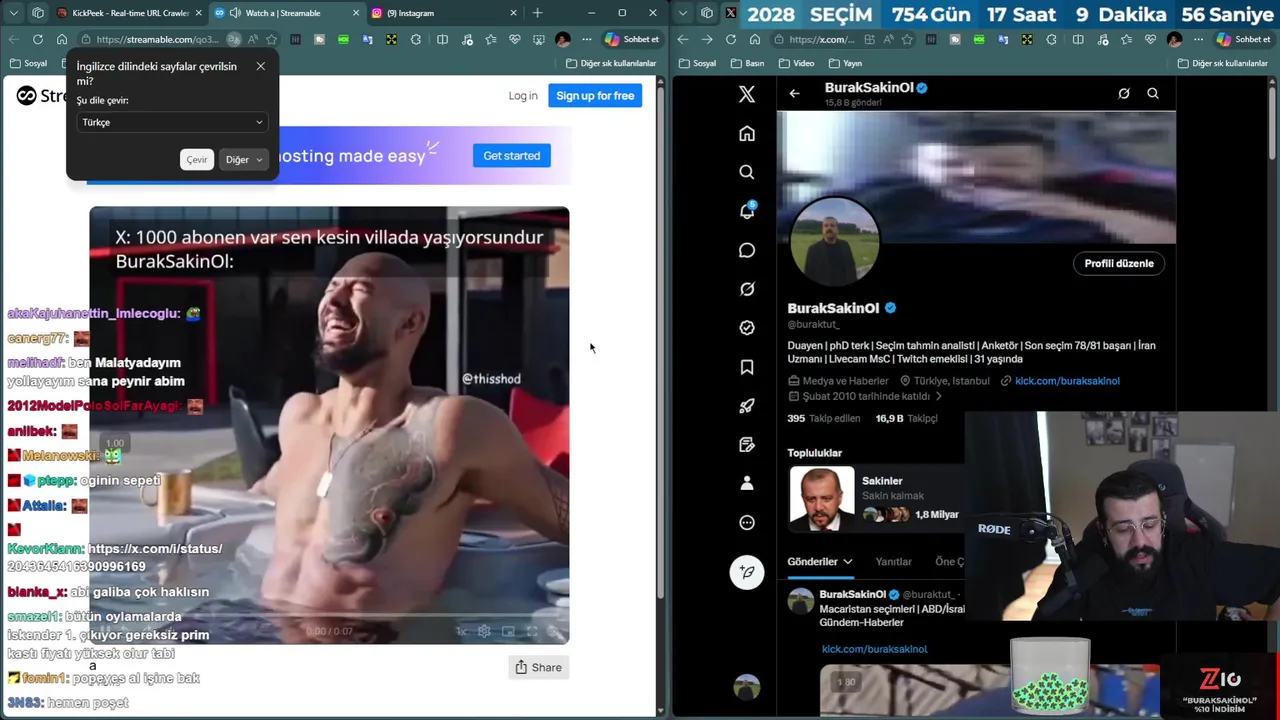Open BurakSakinOl profile avatar photo
1280x720 pixels.
(x=835, y=241)
